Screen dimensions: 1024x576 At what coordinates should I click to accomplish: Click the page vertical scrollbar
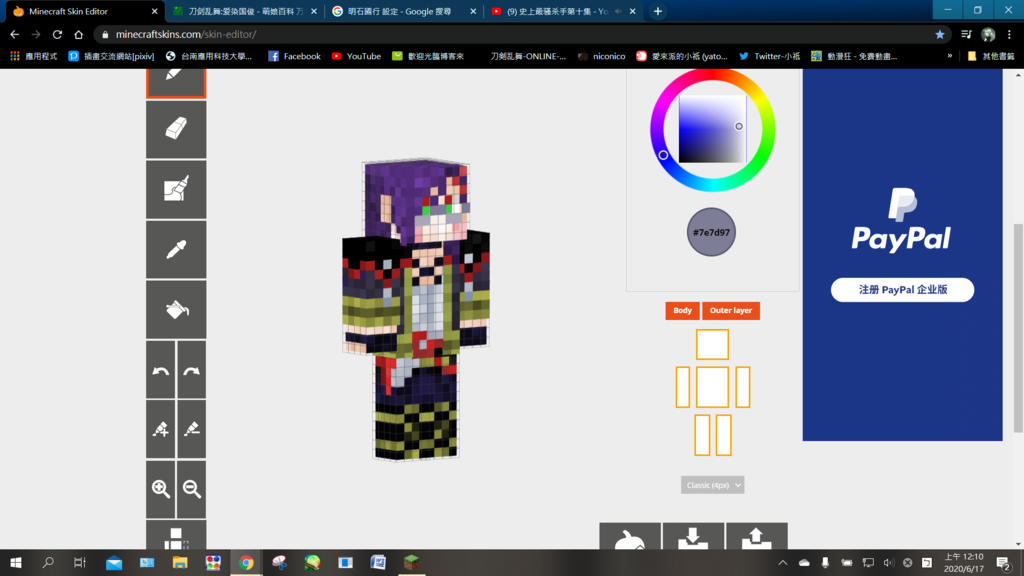point(1018,327)
